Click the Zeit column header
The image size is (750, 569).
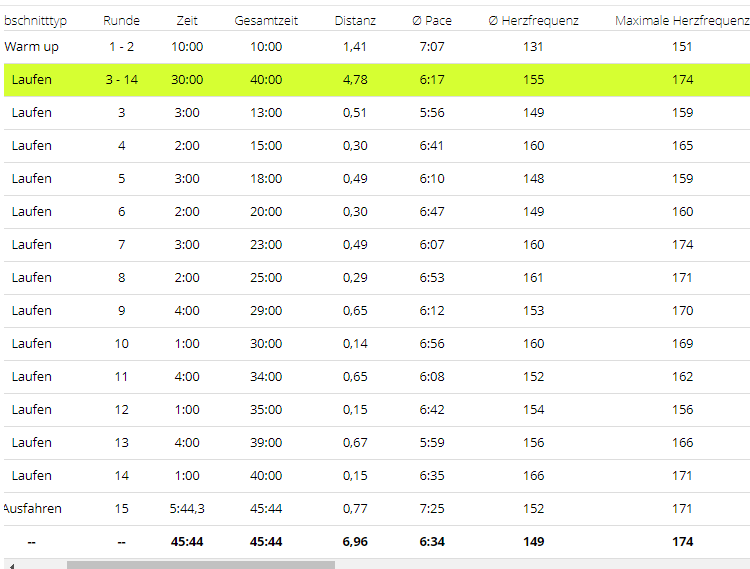[x=187, y=20]
